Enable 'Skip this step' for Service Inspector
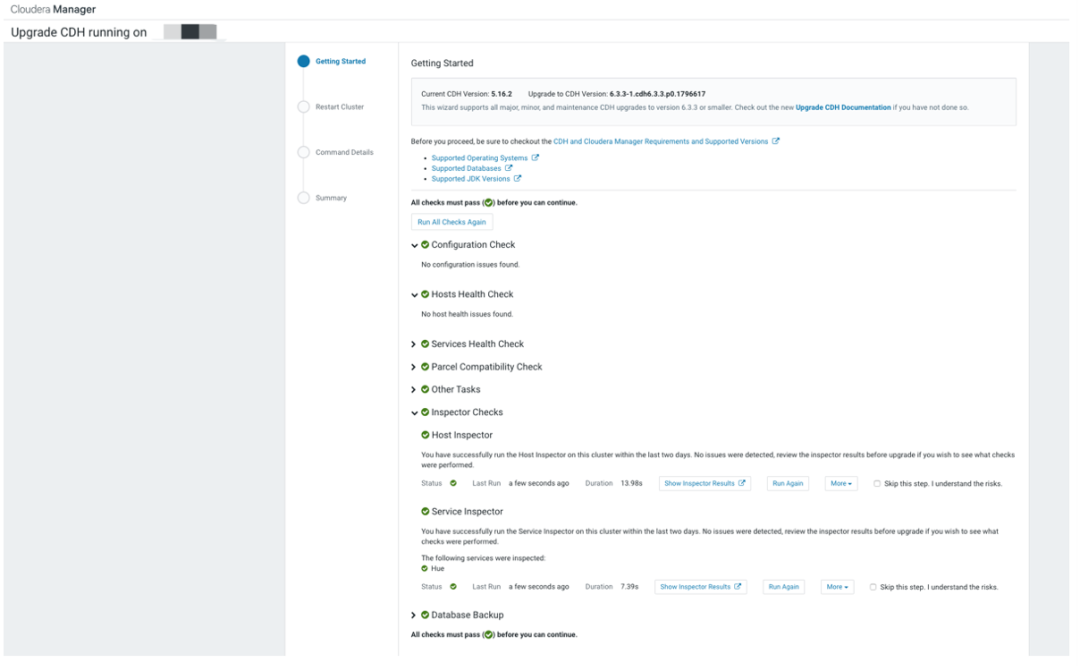Screen dimensions: 1080x671 coord(873,587)
